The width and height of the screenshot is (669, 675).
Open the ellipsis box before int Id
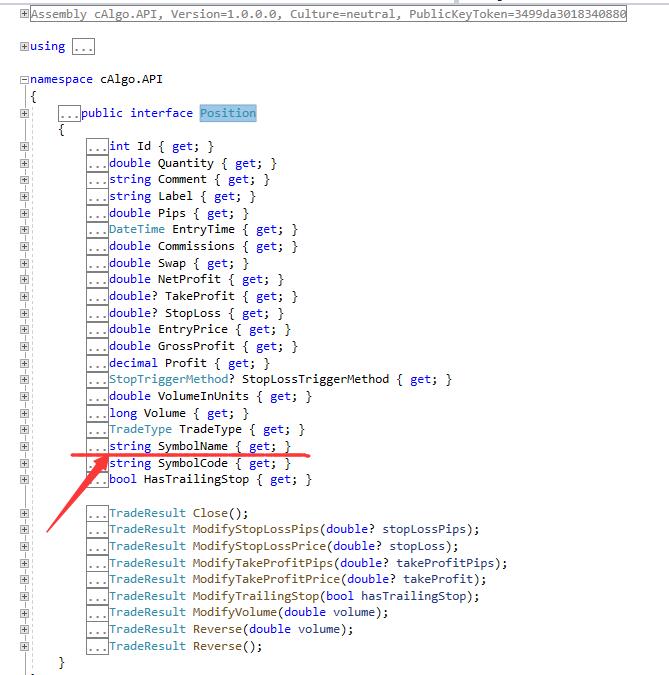(x=97, y=146)
